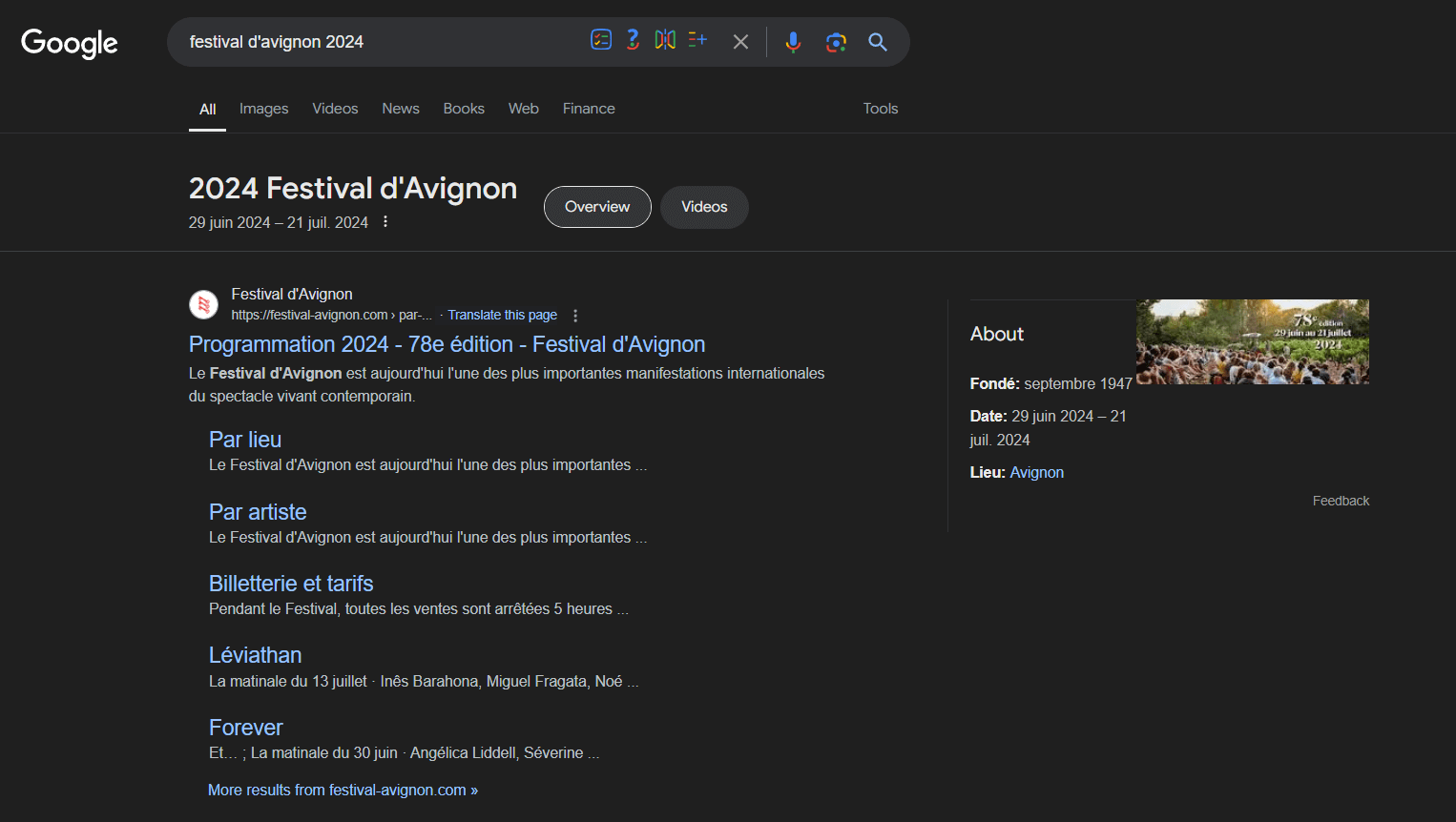Open the Forever sitelink

(246, 728)
